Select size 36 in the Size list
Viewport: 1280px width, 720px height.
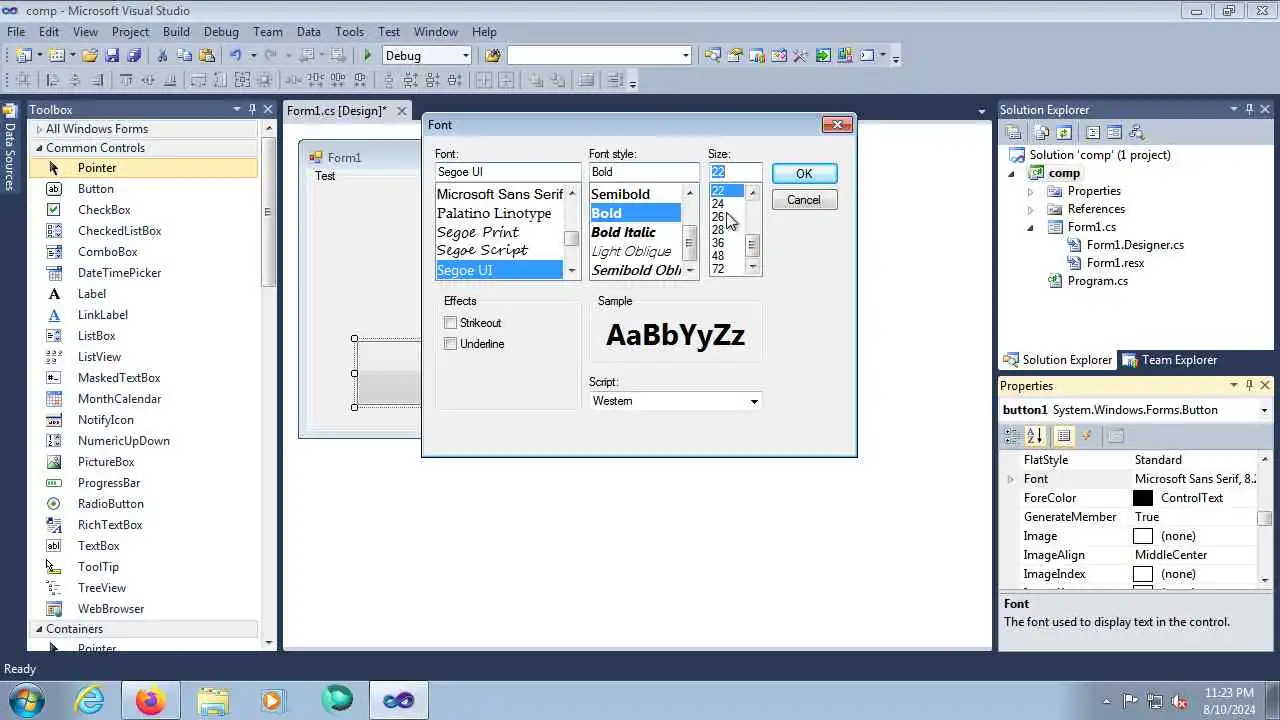[x=728, y=243]
